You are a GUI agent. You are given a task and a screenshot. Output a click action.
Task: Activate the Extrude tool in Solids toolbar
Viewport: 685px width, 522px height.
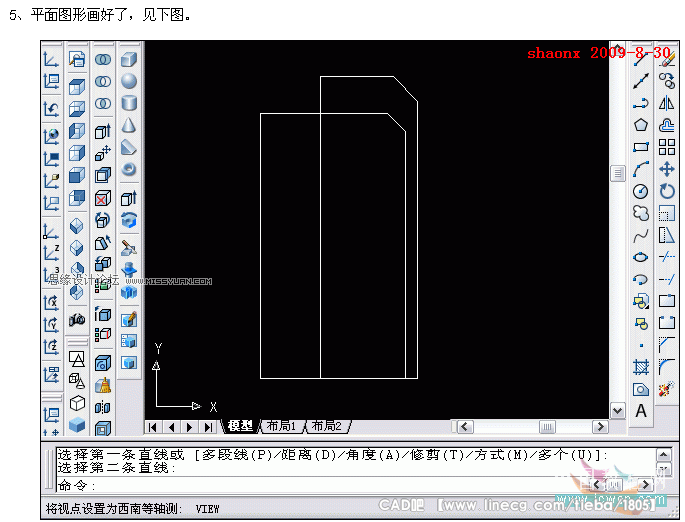[128, 199]
